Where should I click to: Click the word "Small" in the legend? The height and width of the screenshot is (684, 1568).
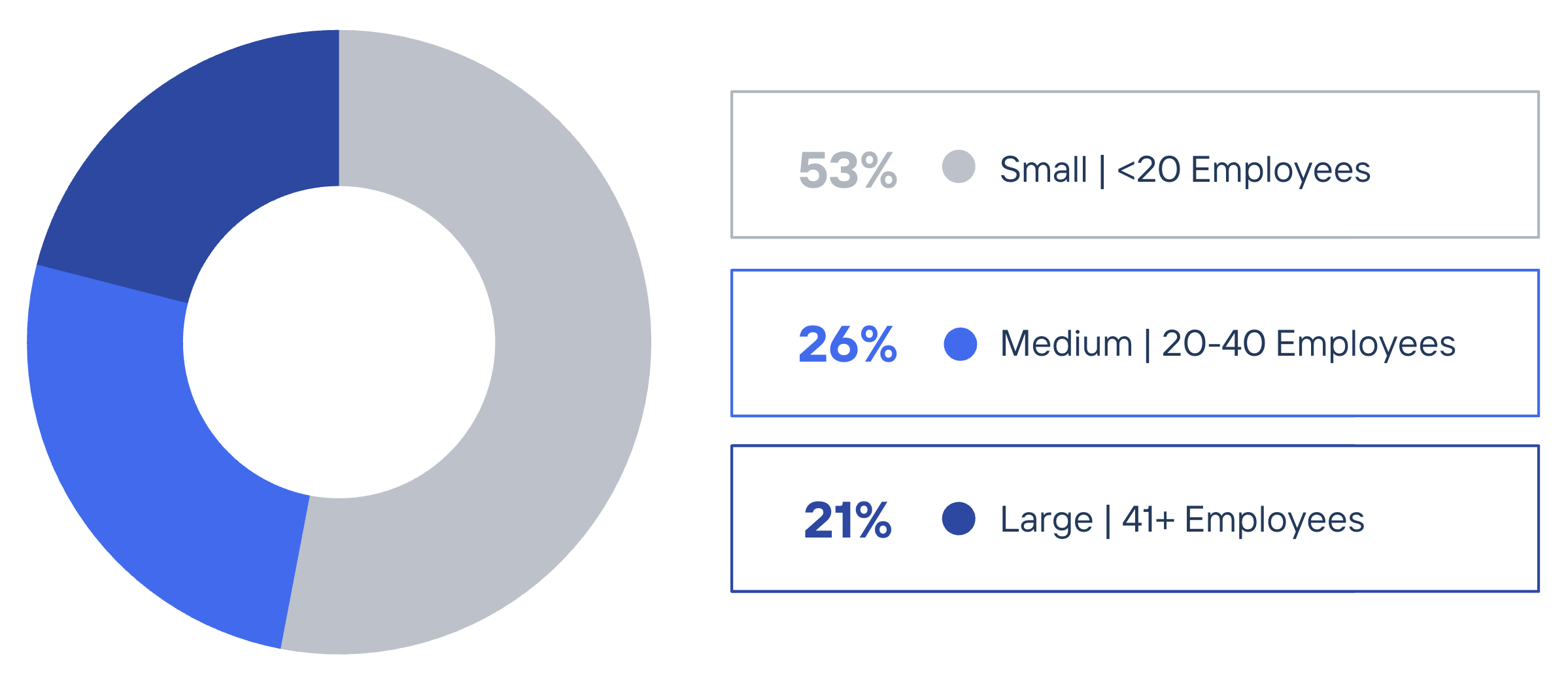(1044, 170)
